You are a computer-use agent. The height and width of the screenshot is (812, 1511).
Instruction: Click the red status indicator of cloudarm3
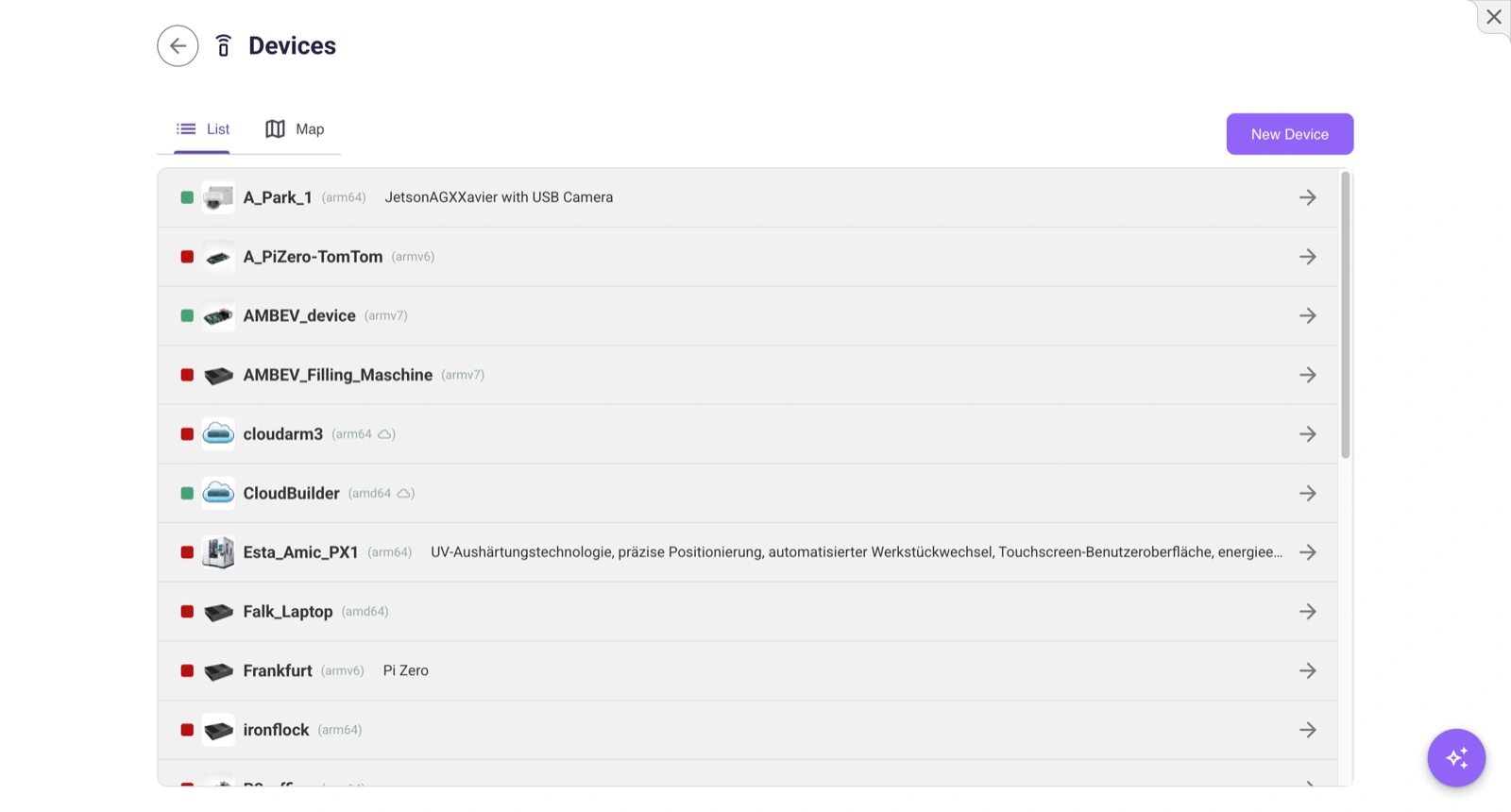click(x=187, y=434)
